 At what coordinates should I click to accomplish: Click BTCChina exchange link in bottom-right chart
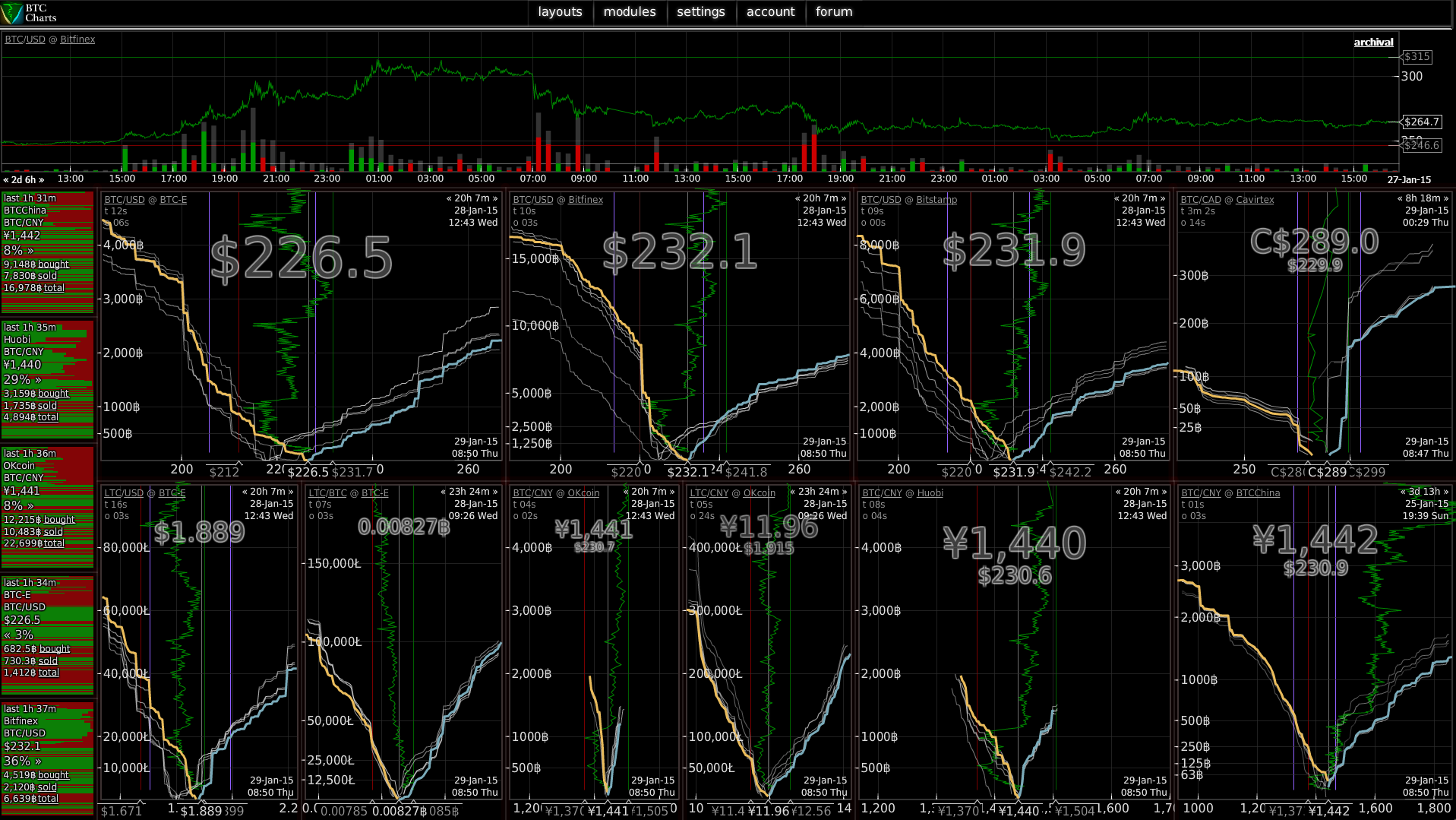click(1258, 493)
